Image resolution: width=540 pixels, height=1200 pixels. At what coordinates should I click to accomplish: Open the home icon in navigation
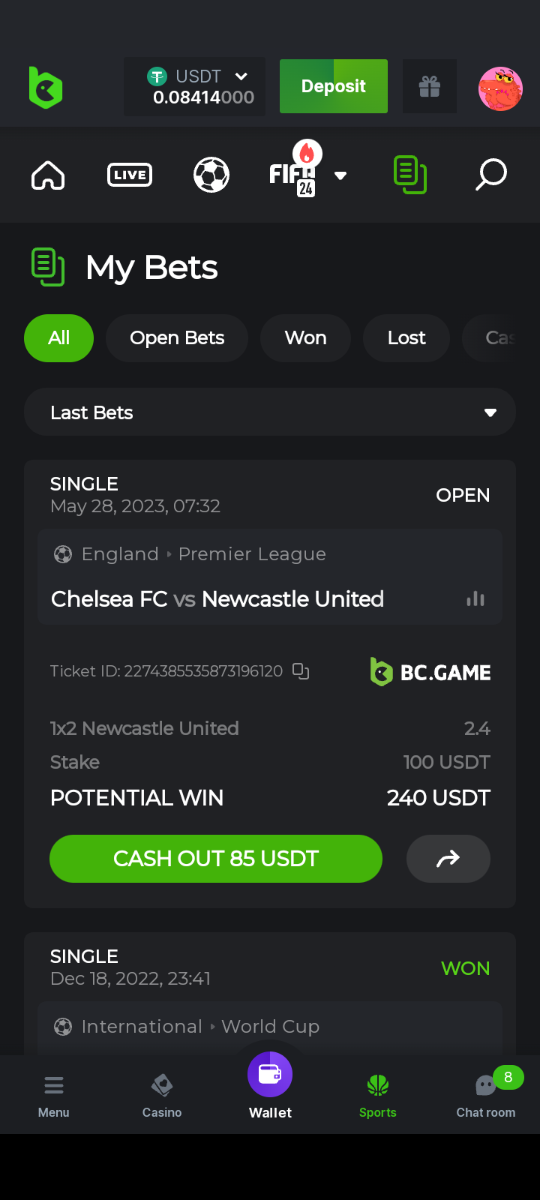(x=48, y=175)
